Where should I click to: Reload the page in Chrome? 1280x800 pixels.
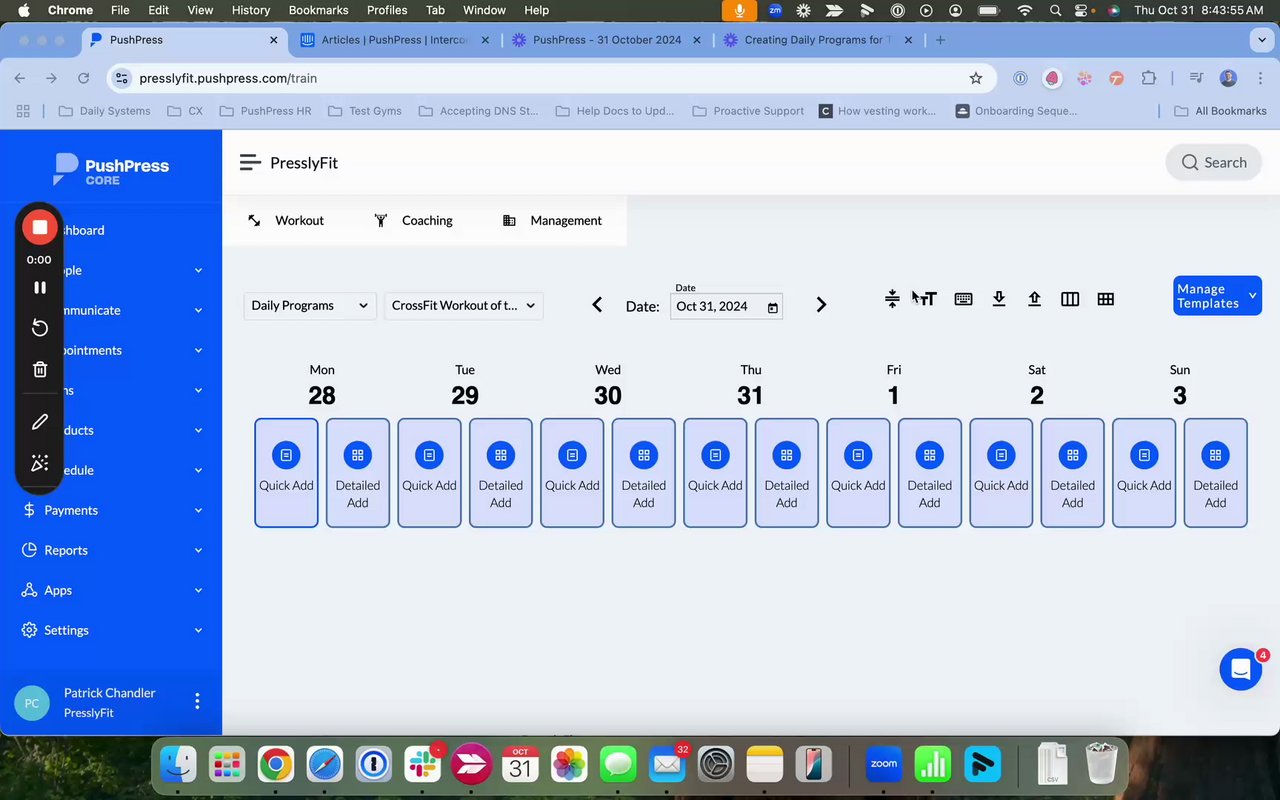[x=84, y=78]
